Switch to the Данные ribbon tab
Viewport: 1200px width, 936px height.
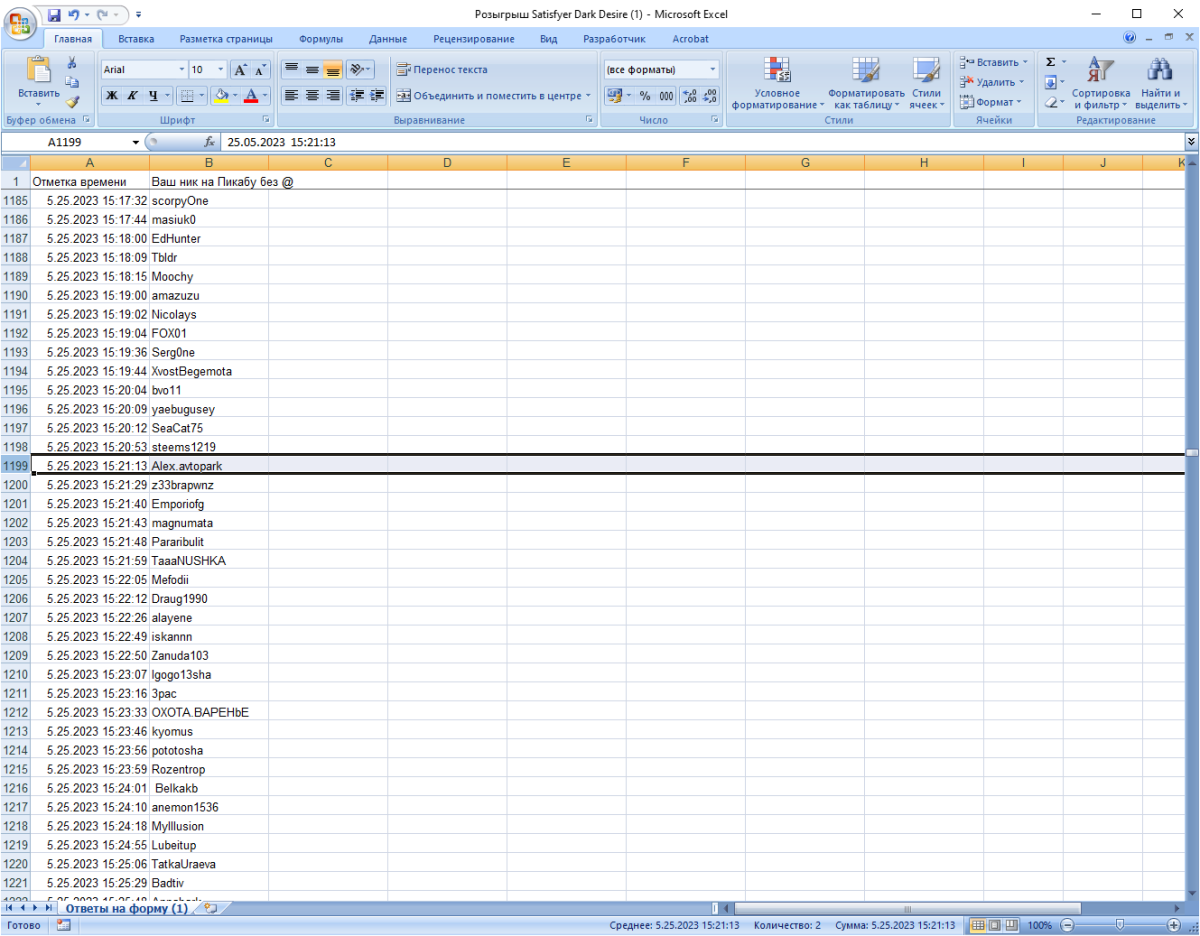pos(388,39)
